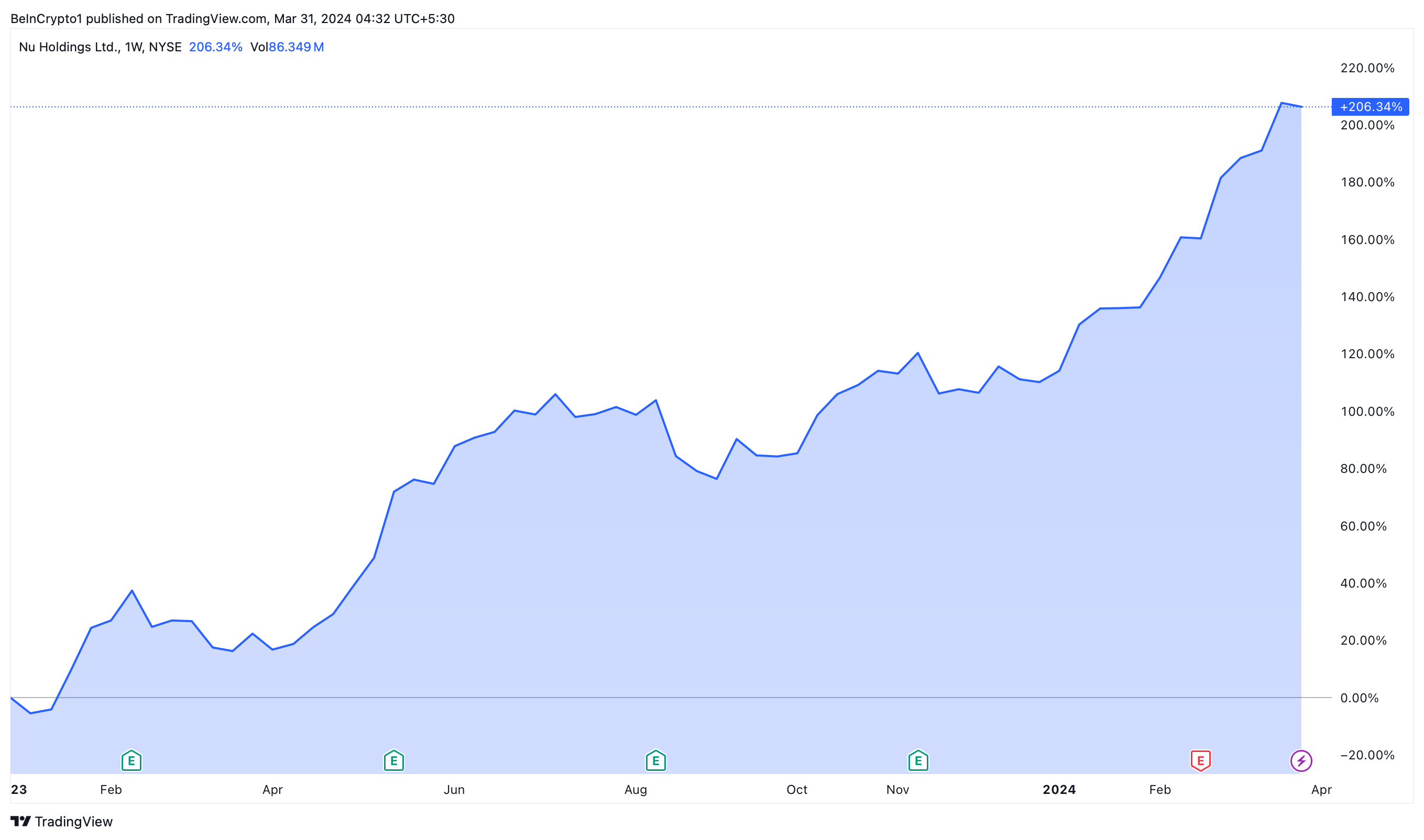The image size is (1424, 840).
Task: Select the 0.00% label on the price scale
Action: (x=1359, y=698)
